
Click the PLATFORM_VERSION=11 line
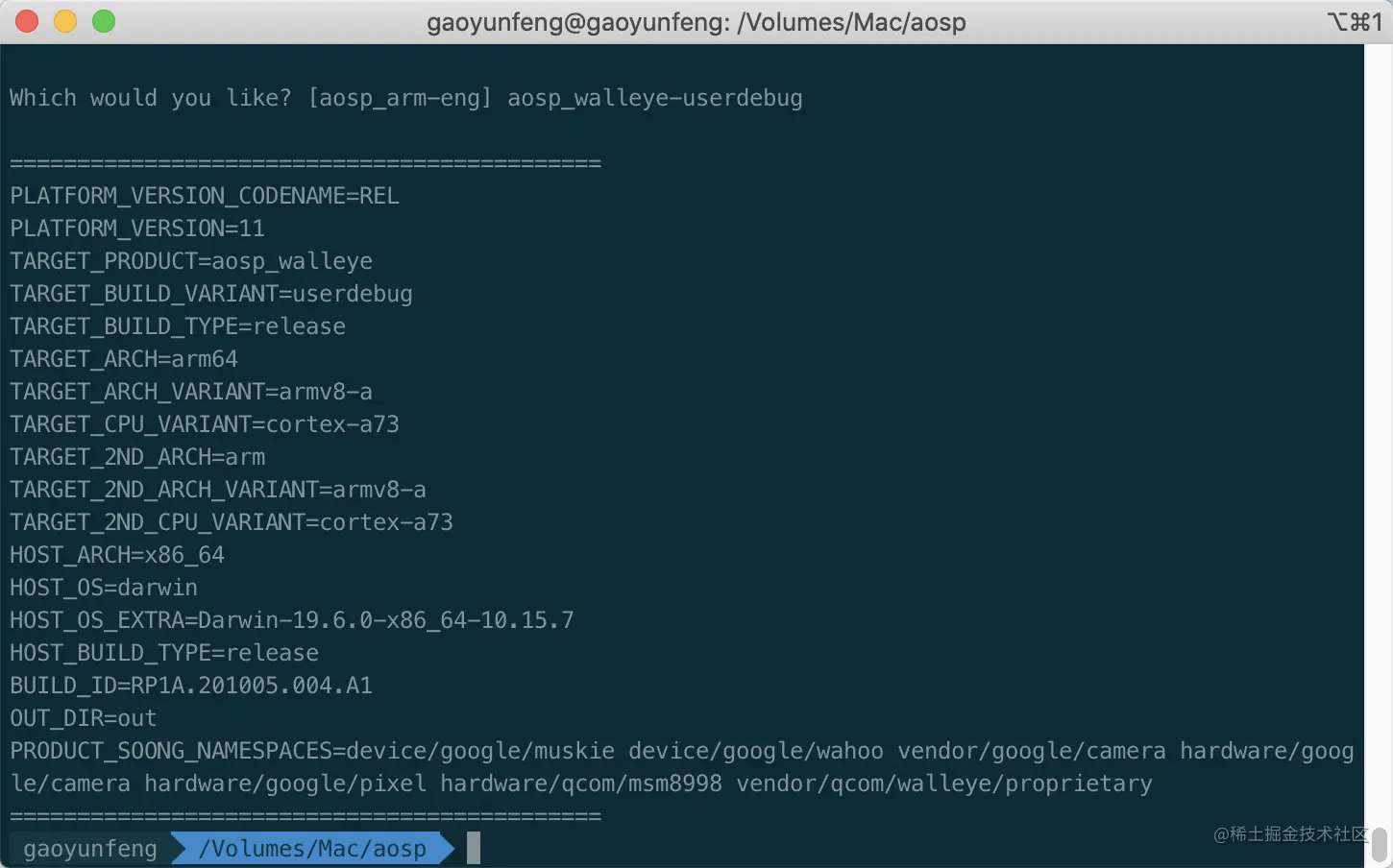(x=137, y=229)
